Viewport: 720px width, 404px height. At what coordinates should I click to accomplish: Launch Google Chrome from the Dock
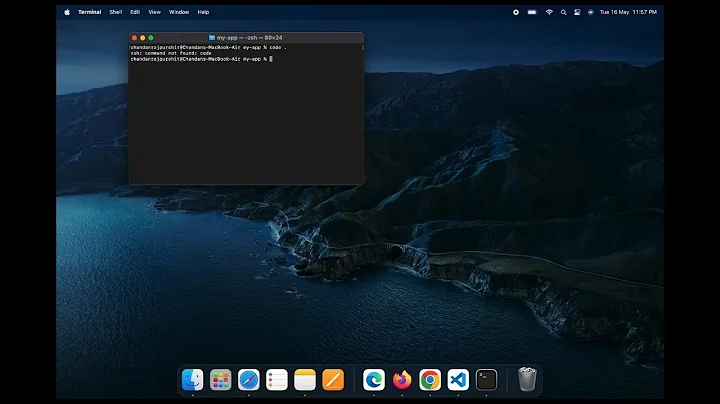(430, 380)
